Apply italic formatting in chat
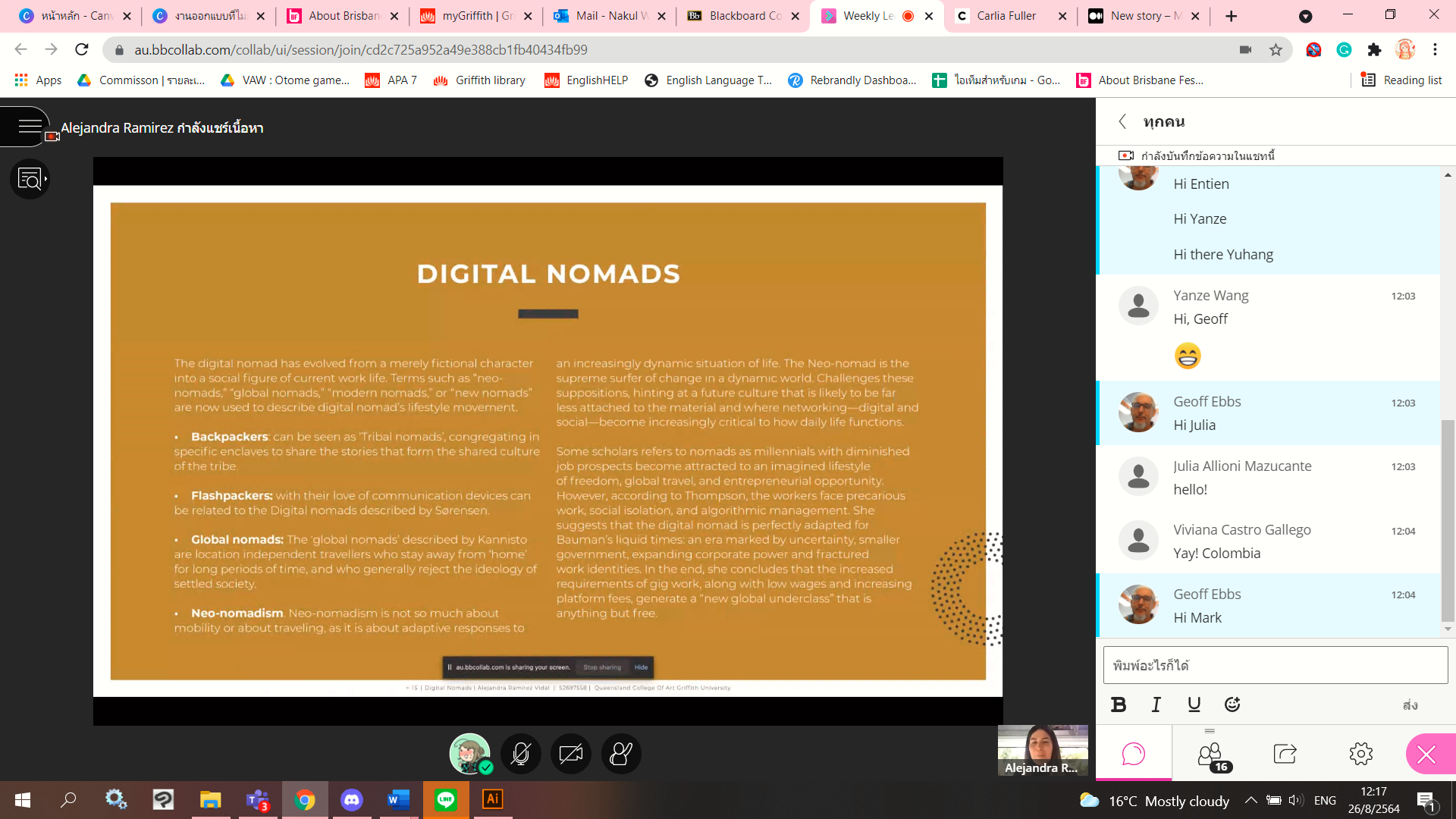Image resolution: width=1456 pixels, height=819 pixels. click(x=1156, y=704)
